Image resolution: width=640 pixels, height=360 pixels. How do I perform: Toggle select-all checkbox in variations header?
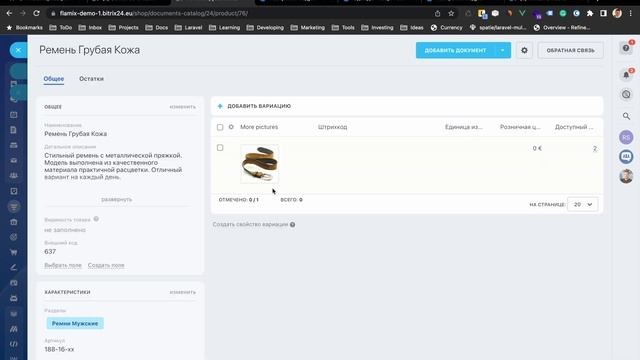(x=220, y=127)
